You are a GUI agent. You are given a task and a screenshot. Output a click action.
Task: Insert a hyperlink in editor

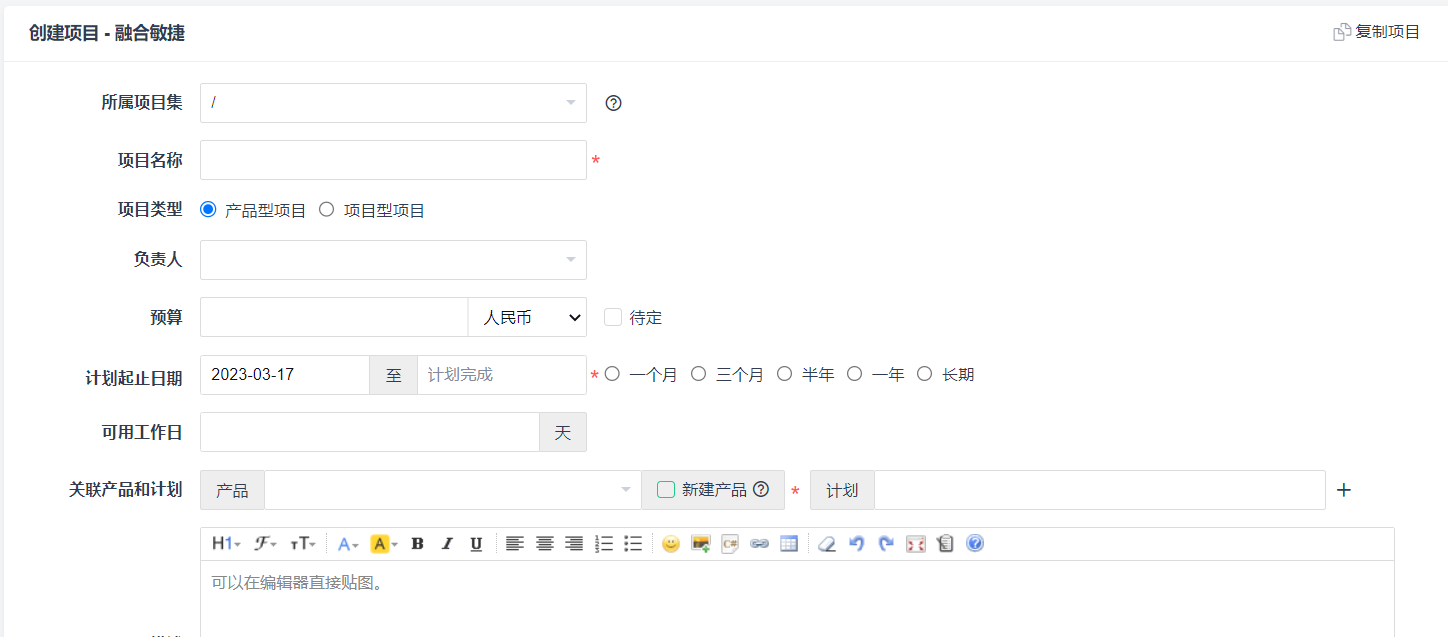click(x=759, y=544)
